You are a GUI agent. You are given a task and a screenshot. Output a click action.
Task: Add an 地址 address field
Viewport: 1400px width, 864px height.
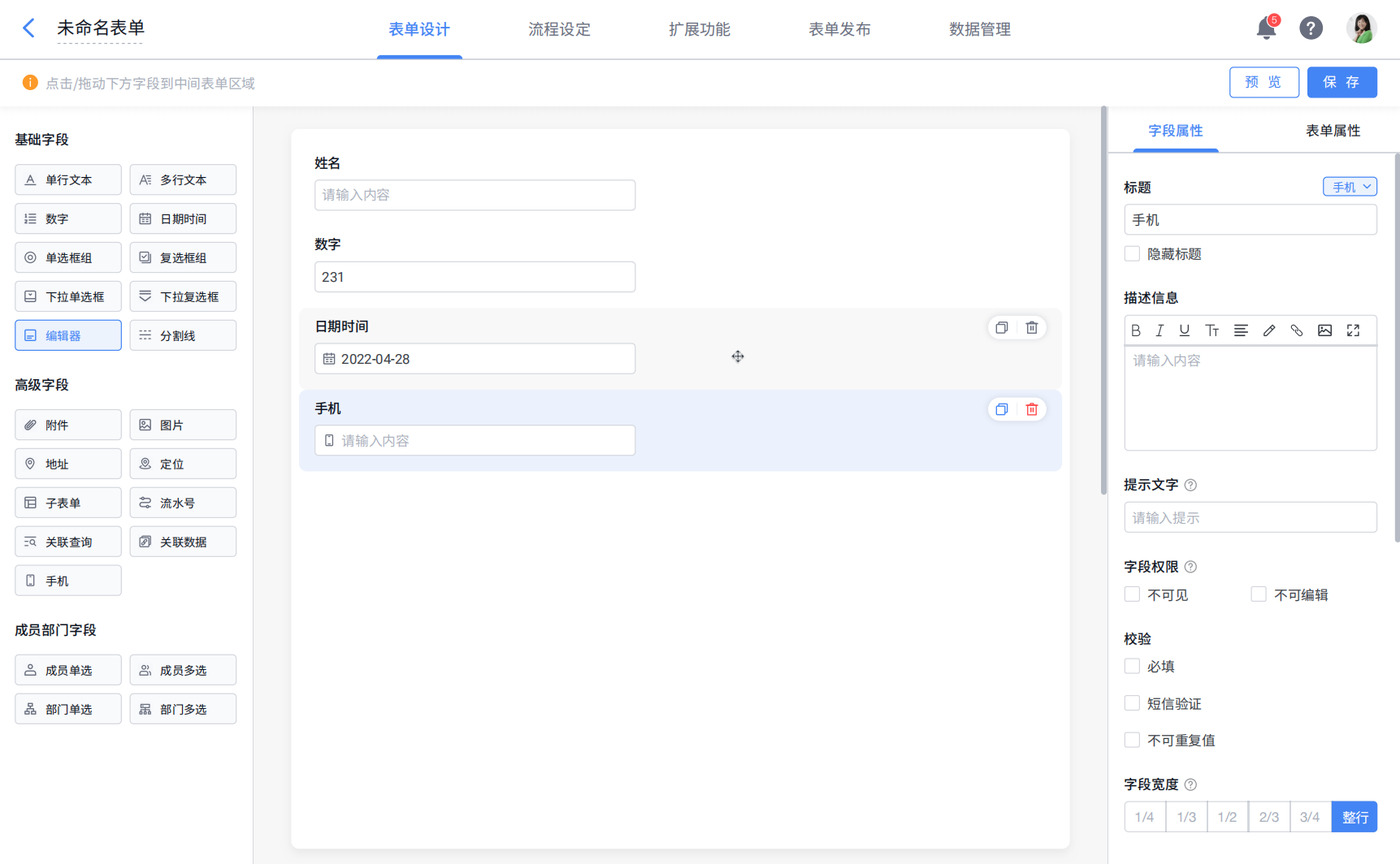[x=68, y=464]
